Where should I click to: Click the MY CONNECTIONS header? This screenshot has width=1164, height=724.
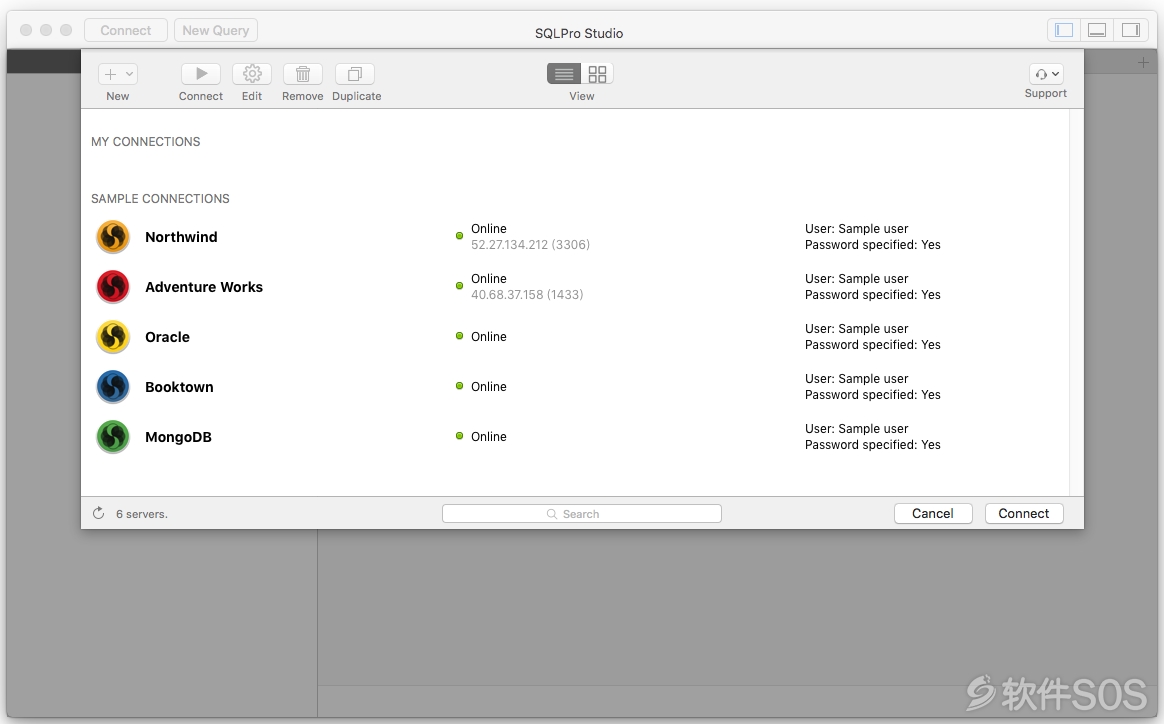pos(146,142)
